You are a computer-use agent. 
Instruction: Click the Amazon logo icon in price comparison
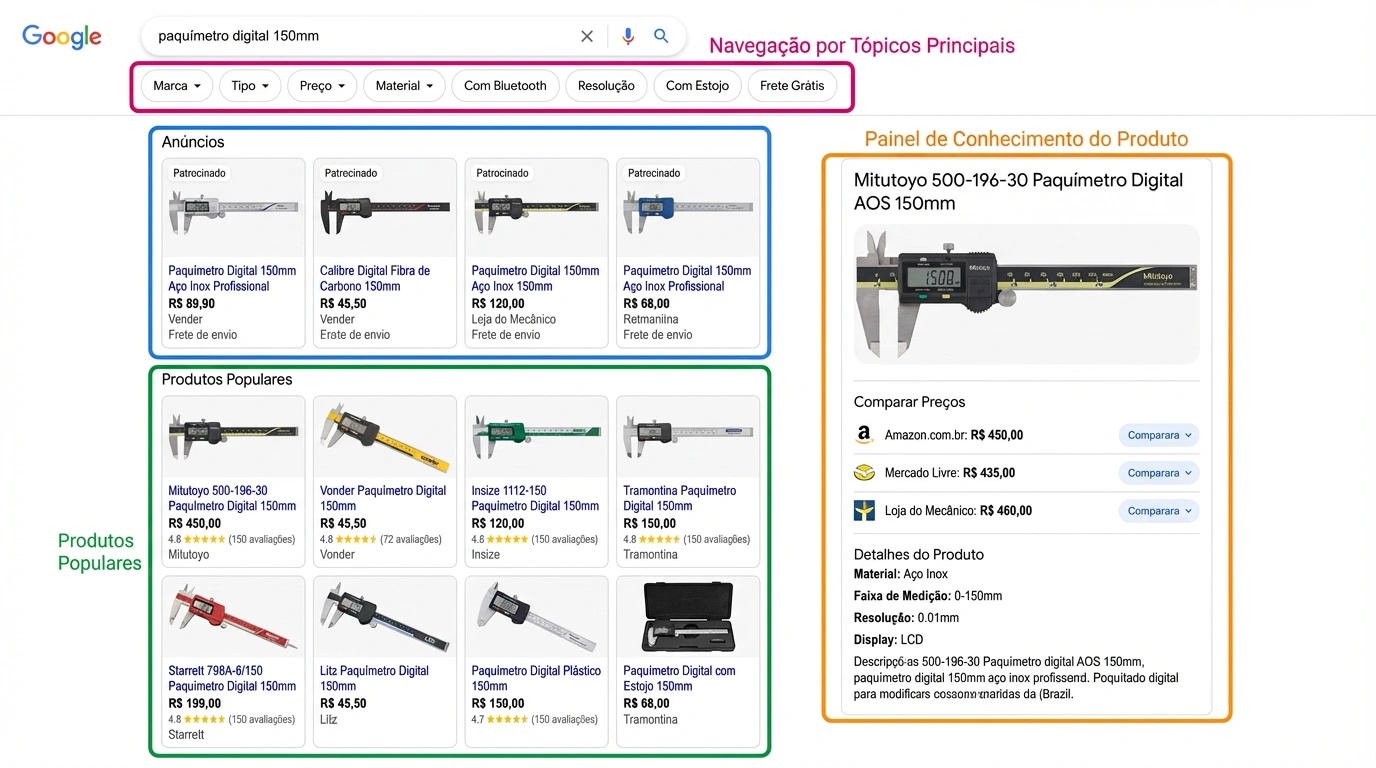(864, 435)
